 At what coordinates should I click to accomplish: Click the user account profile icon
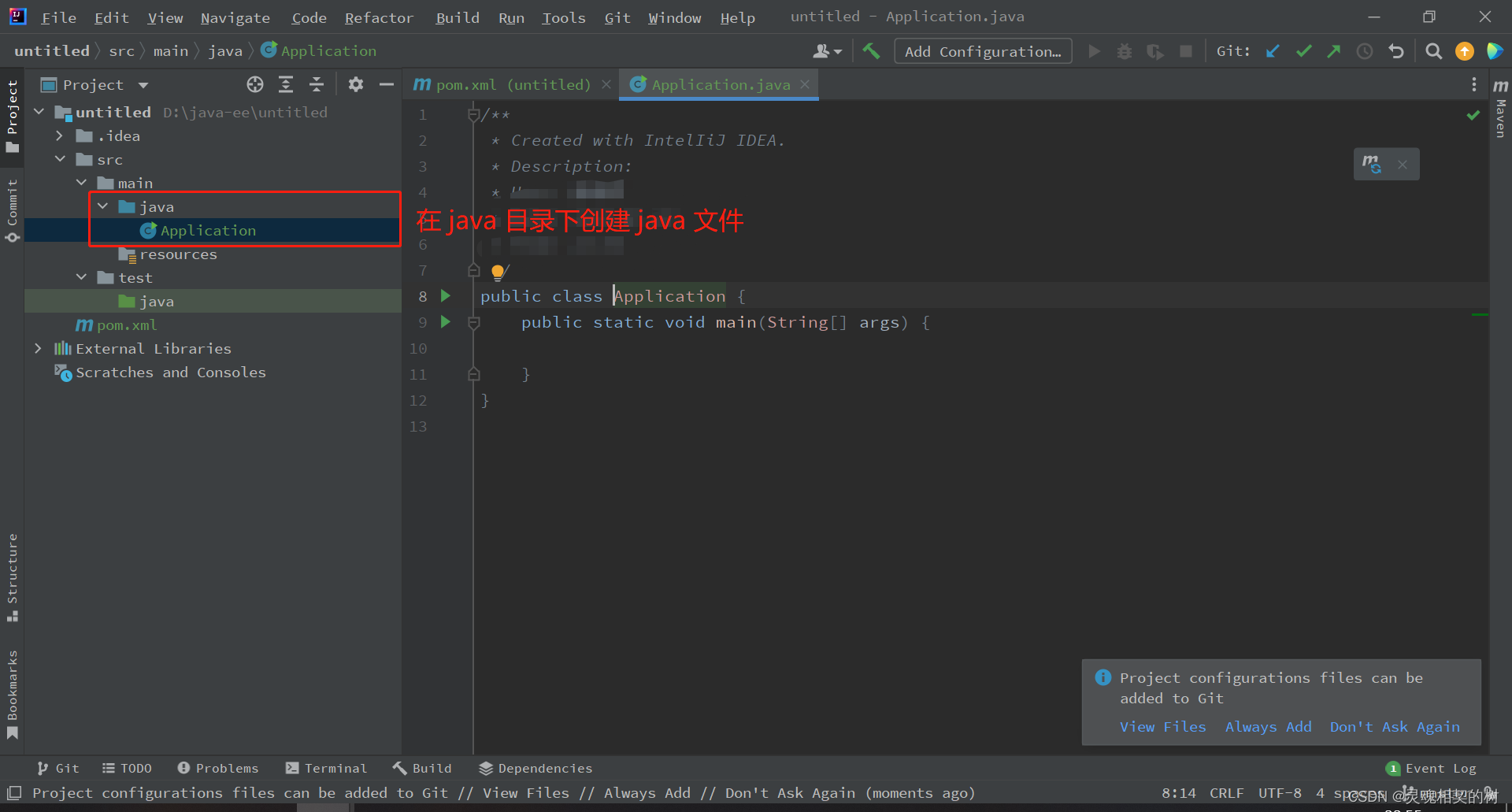point(827,51)
